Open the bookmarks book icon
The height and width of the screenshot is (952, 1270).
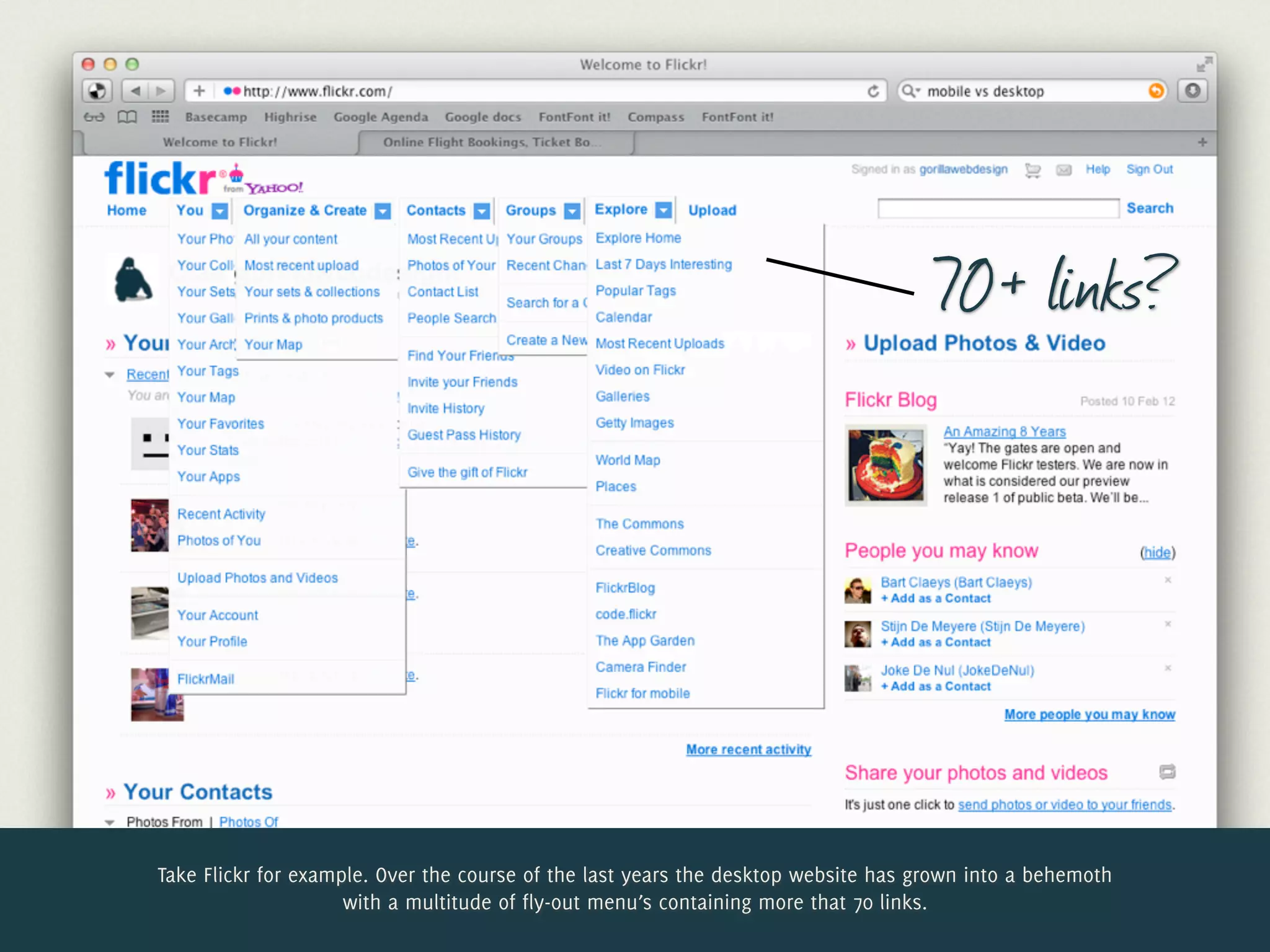(x=127, y=117)
